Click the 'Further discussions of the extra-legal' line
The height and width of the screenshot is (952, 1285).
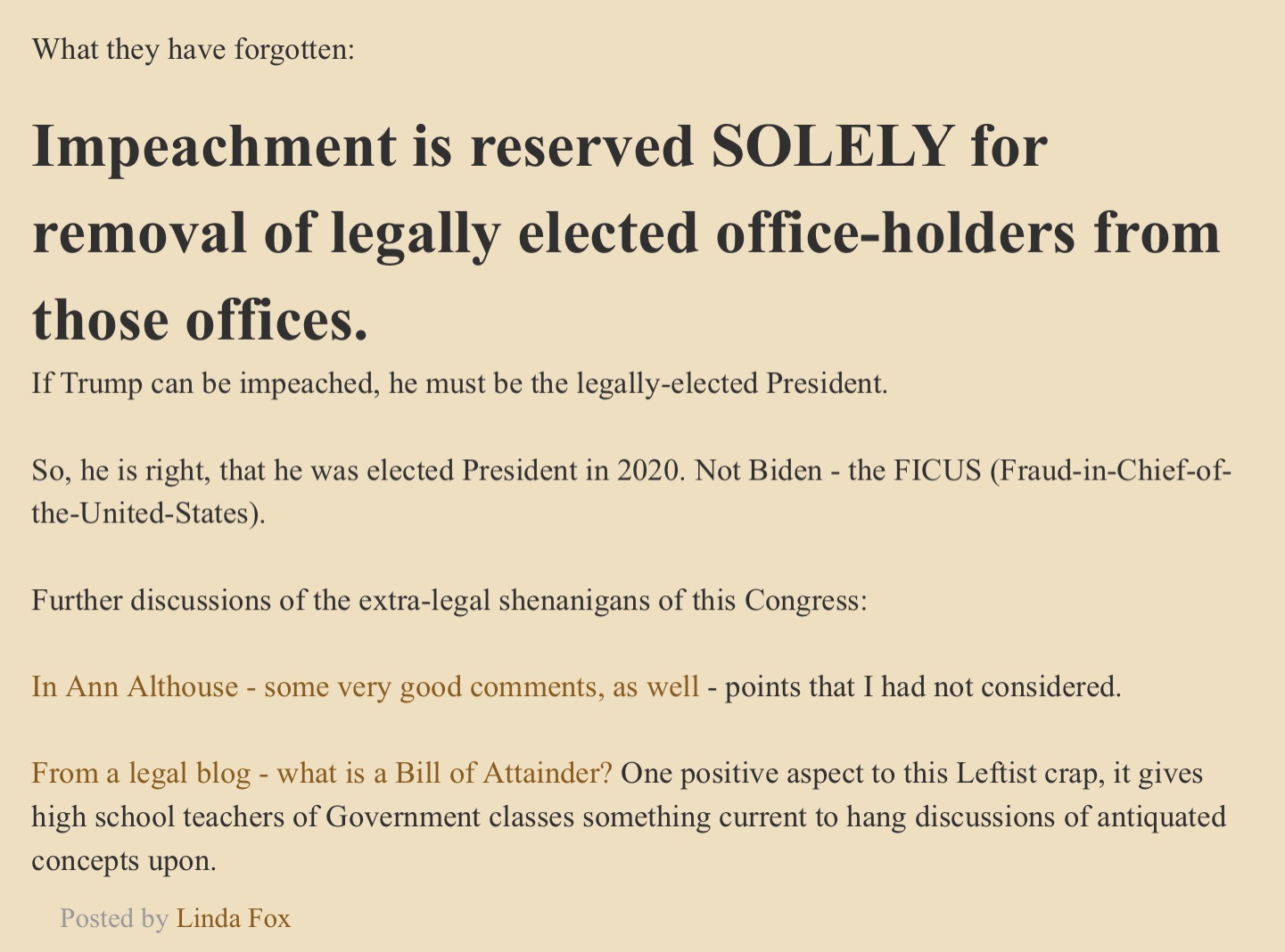pos(449,600)
